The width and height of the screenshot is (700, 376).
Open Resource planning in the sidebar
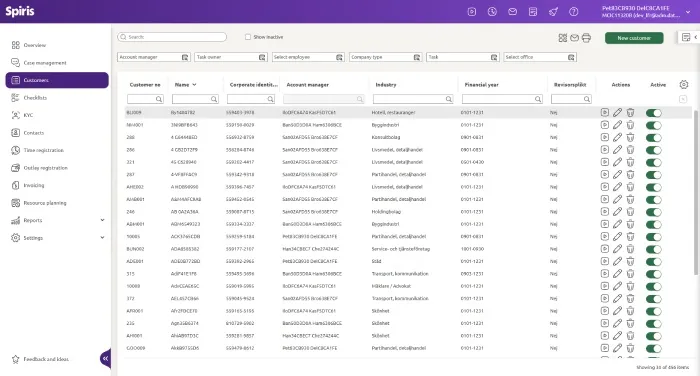(45, 203)
